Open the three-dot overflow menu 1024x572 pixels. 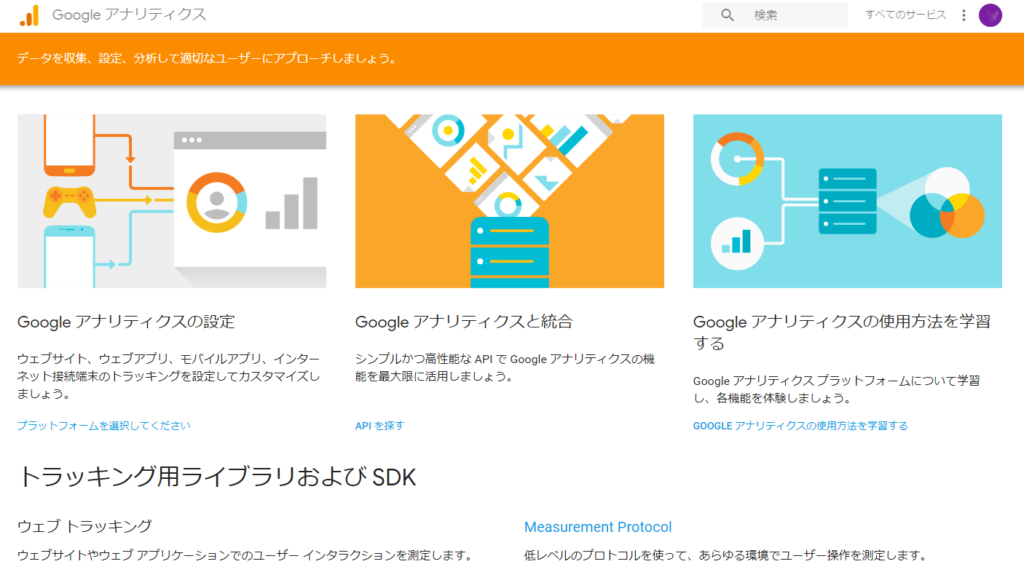[964, 15]
